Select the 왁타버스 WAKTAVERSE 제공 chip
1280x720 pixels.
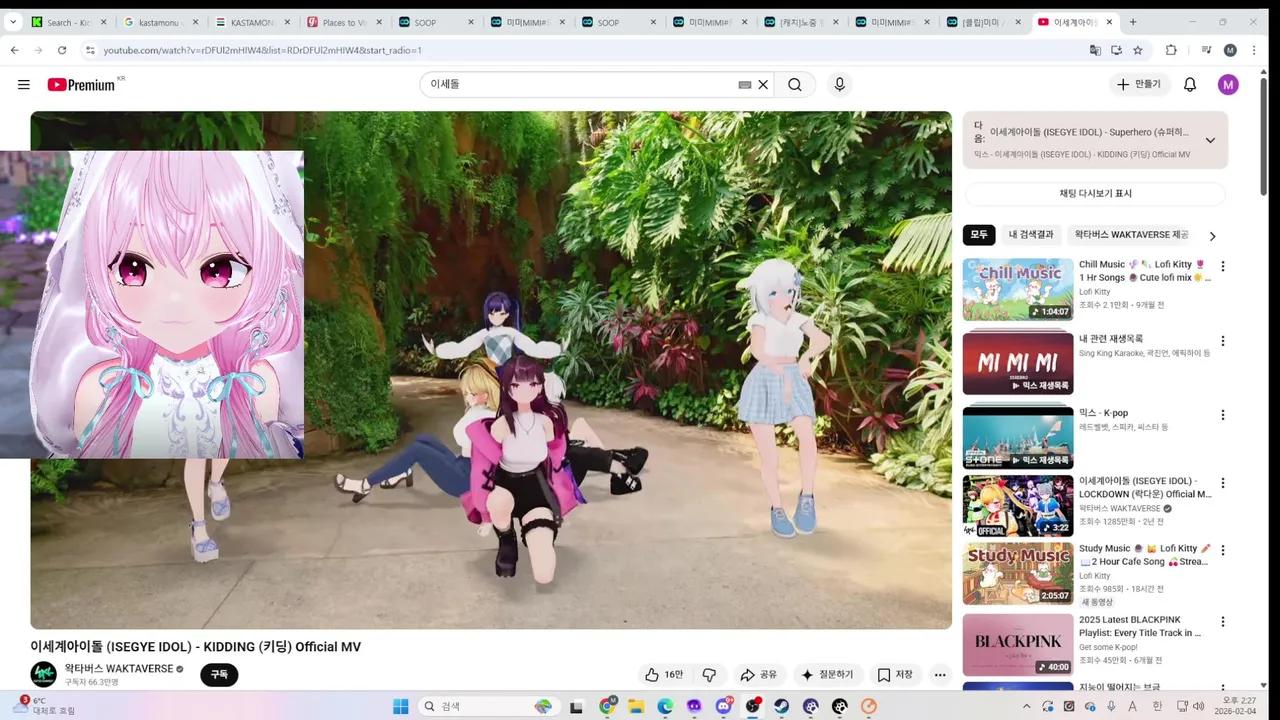click(x=1131, y=235)
